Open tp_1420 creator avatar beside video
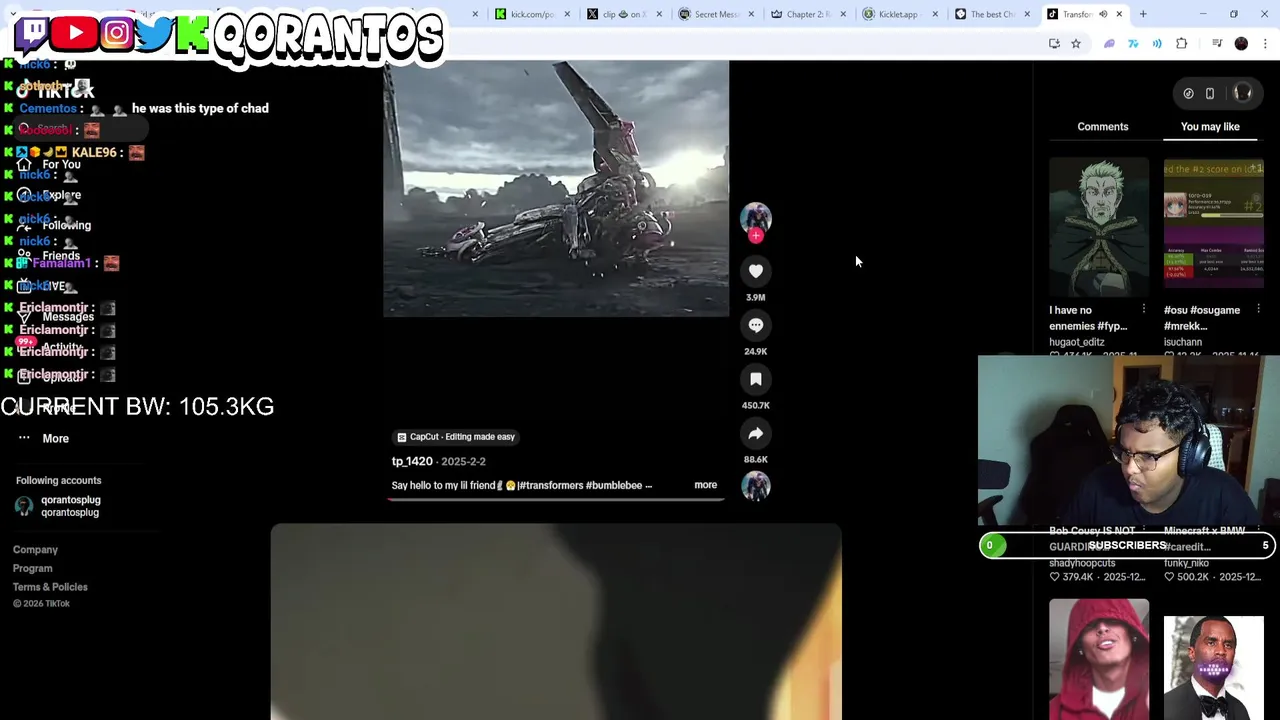Viewport: 1280px width, 720px height. click(756, 218)
